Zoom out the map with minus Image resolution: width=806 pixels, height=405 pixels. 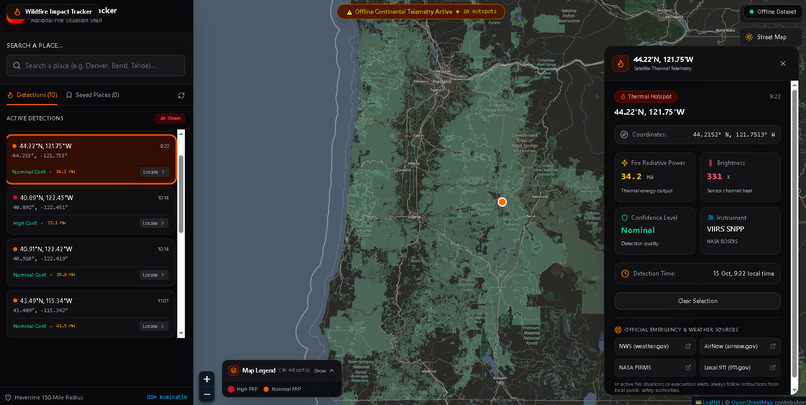pos(207,395)
